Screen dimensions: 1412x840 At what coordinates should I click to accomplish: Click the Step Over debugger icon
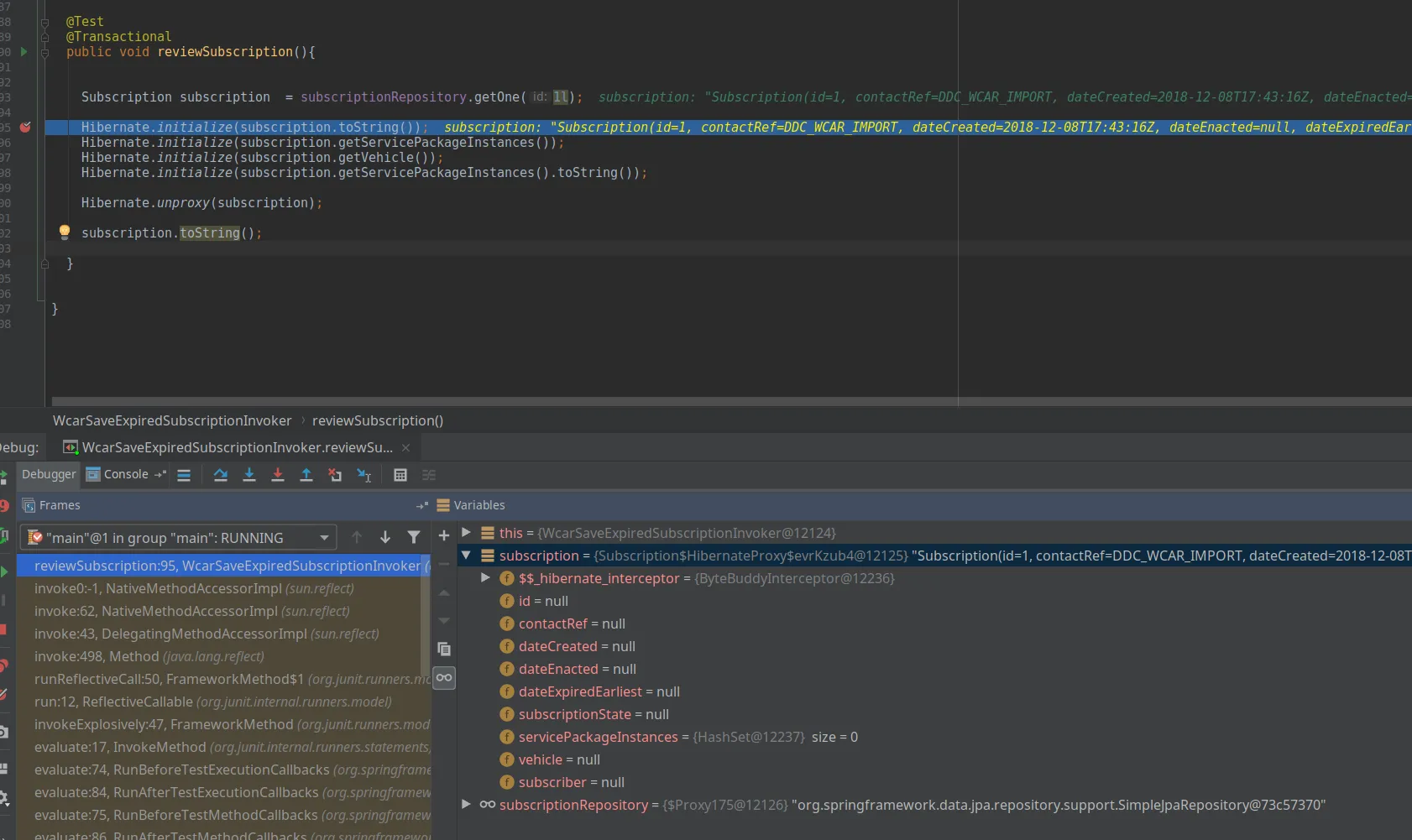click(221, 475)
